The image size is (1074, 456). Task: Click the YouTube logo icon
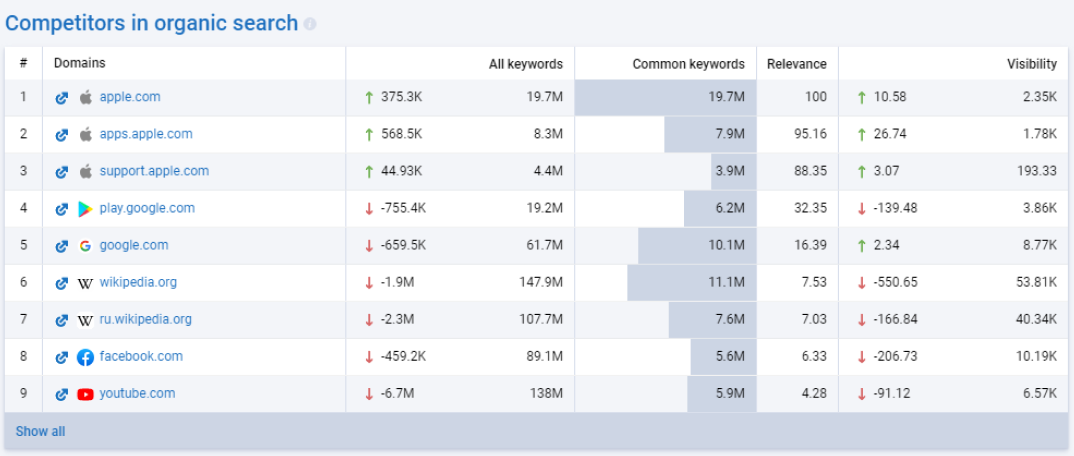(x=85, y=394)
